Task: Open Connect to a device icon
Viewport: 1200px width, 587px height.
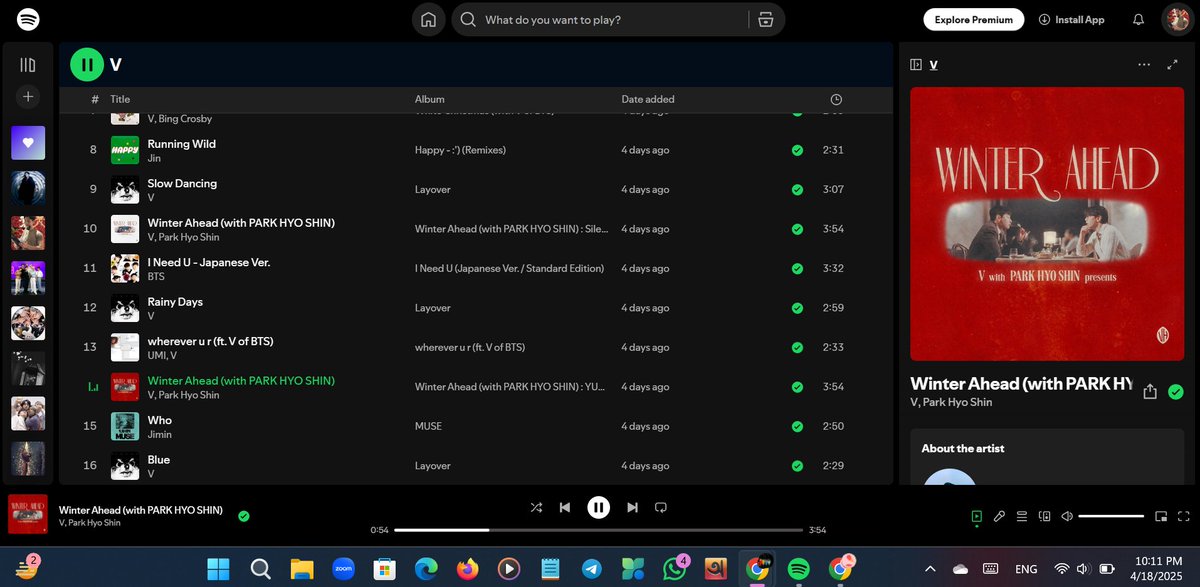Action: pyautogui.click(x=1044, y=516)
